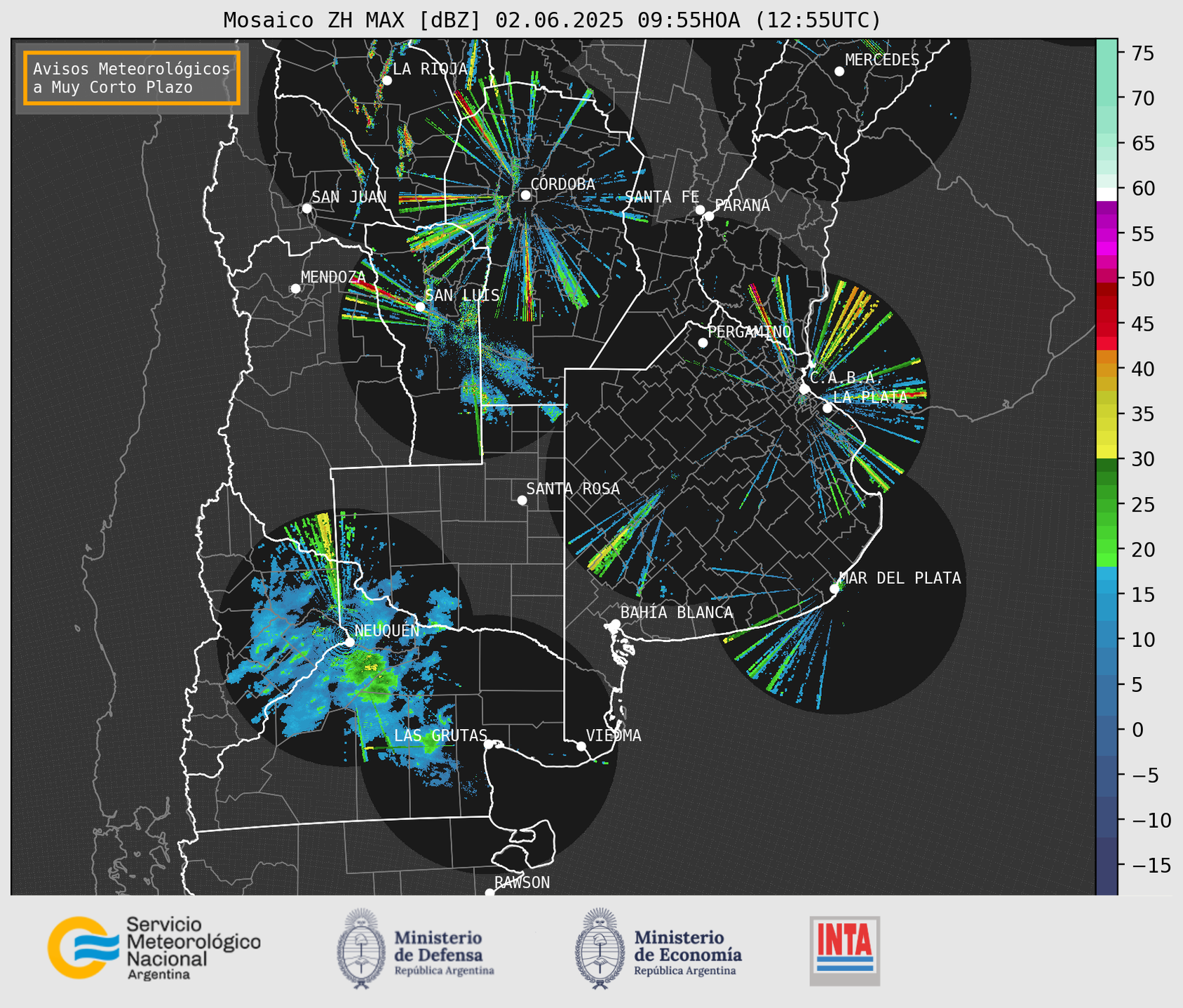Select the Las Grutas city marker

coord(489,744)
